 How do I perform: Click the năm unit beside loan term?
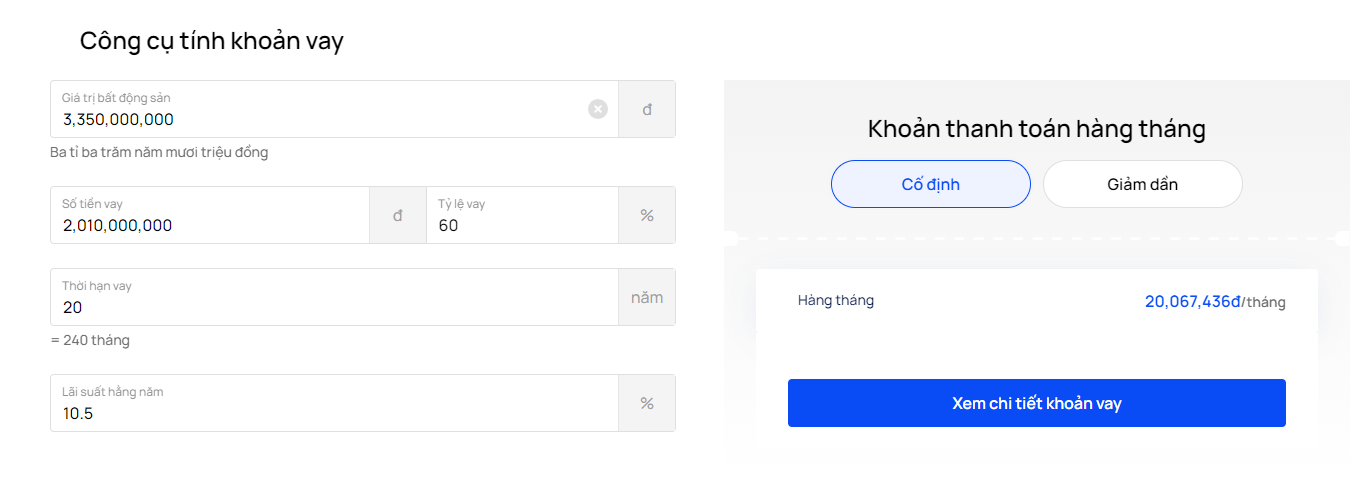tap(647, 297)
